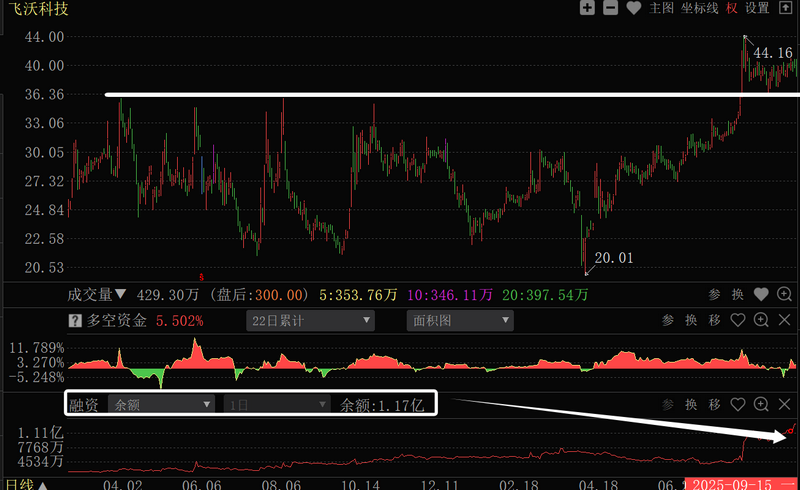The image size is (800, 490).
Task: Click the 2025-09-15 date marker on timeline
Action: click(x=732, y=483)
